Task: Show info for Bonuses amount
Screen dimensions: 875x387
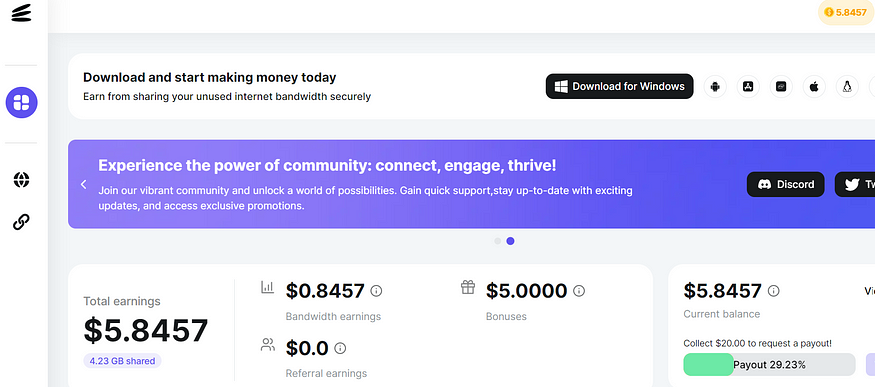Action: pyautogui.click(x=579, y=291)
